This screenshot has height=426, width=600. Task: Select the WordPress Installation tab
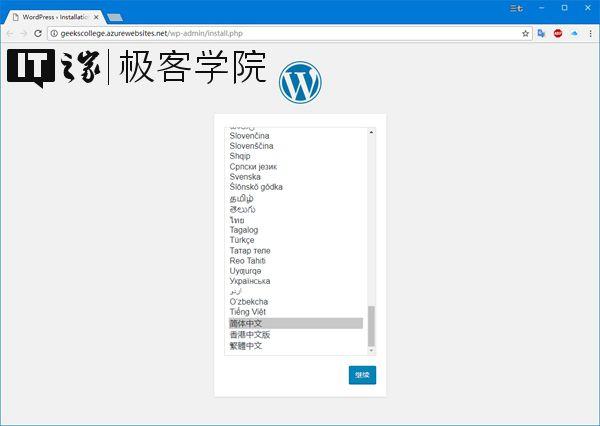pyautogui.click(x=55, y=17)
